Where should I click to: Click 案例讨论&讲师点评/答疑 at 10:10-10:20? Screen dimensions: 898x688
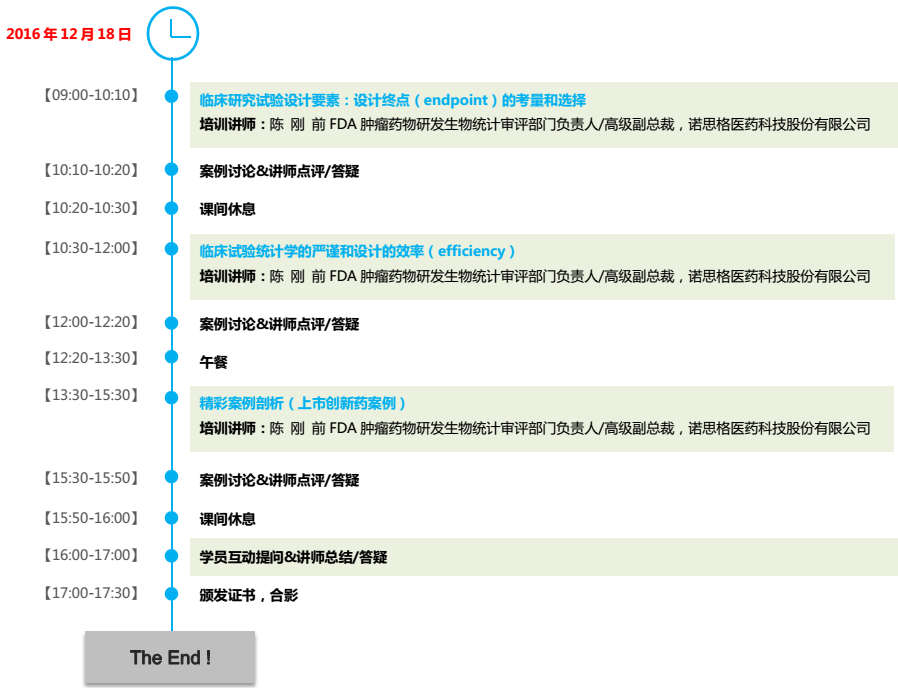(279, 171)
